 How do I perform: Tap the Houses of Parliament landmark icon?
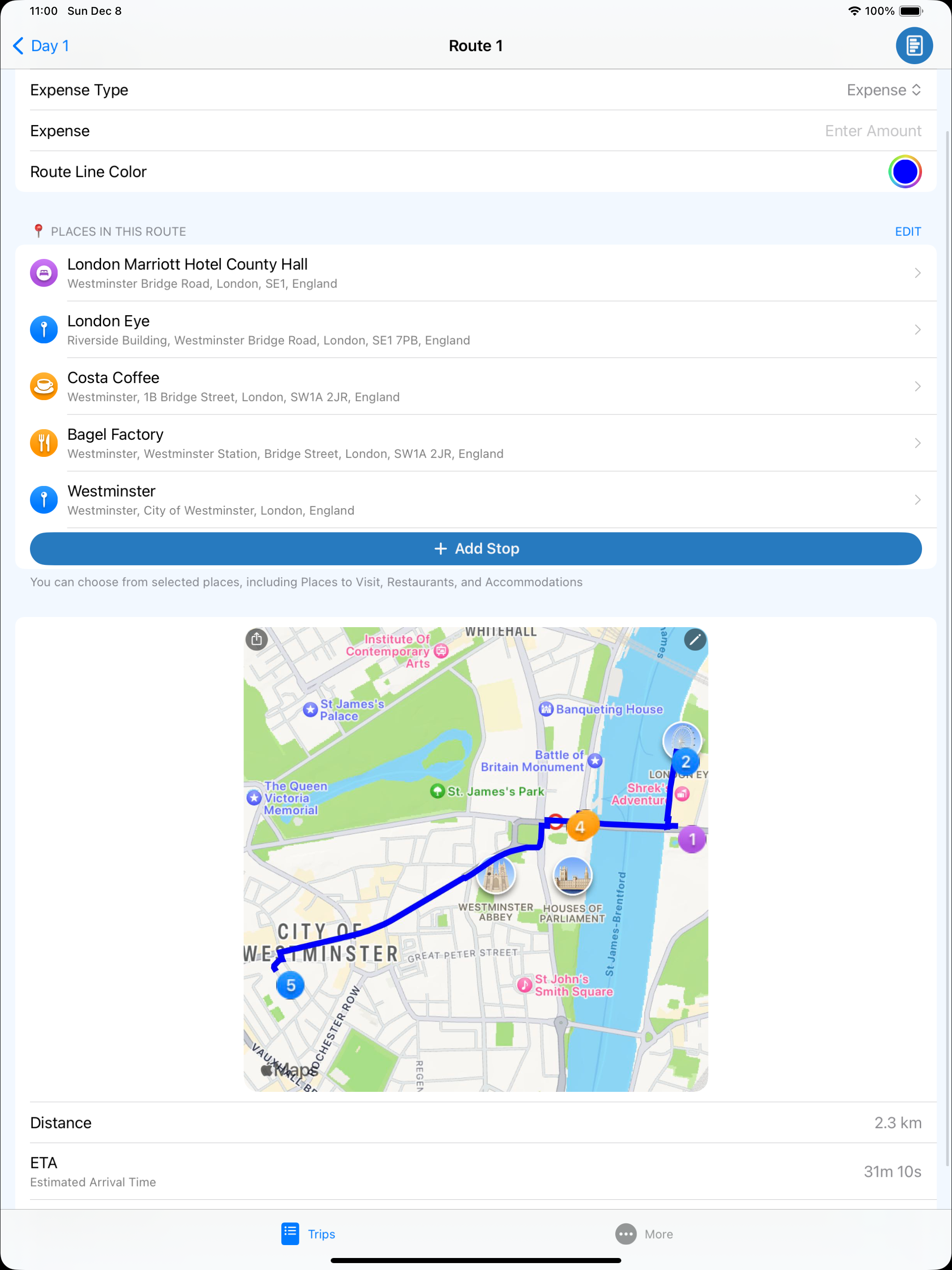coord(572,875)
